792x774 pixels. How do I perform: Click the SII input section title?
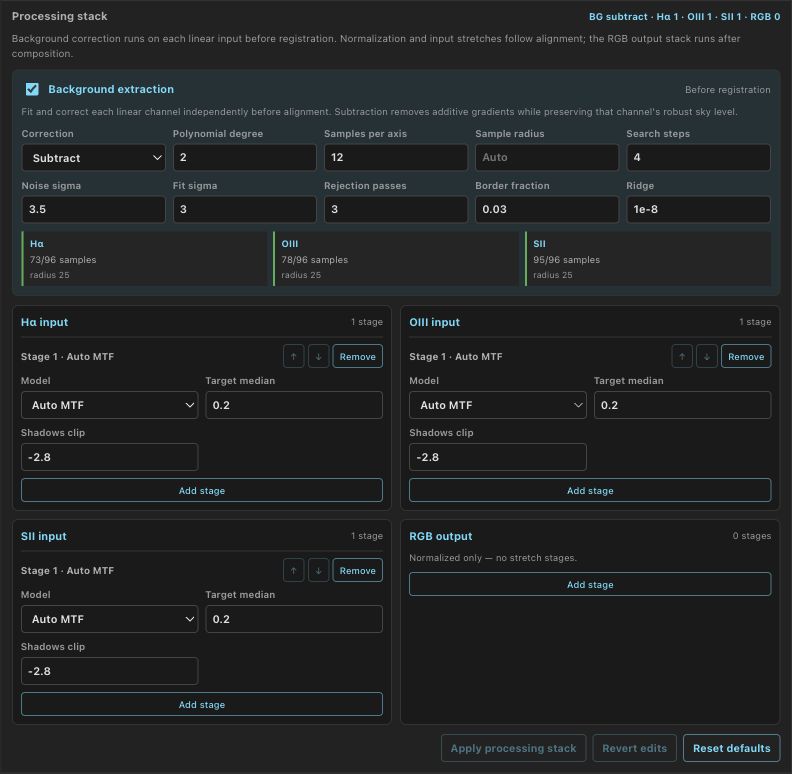click(x=43, y=536)
